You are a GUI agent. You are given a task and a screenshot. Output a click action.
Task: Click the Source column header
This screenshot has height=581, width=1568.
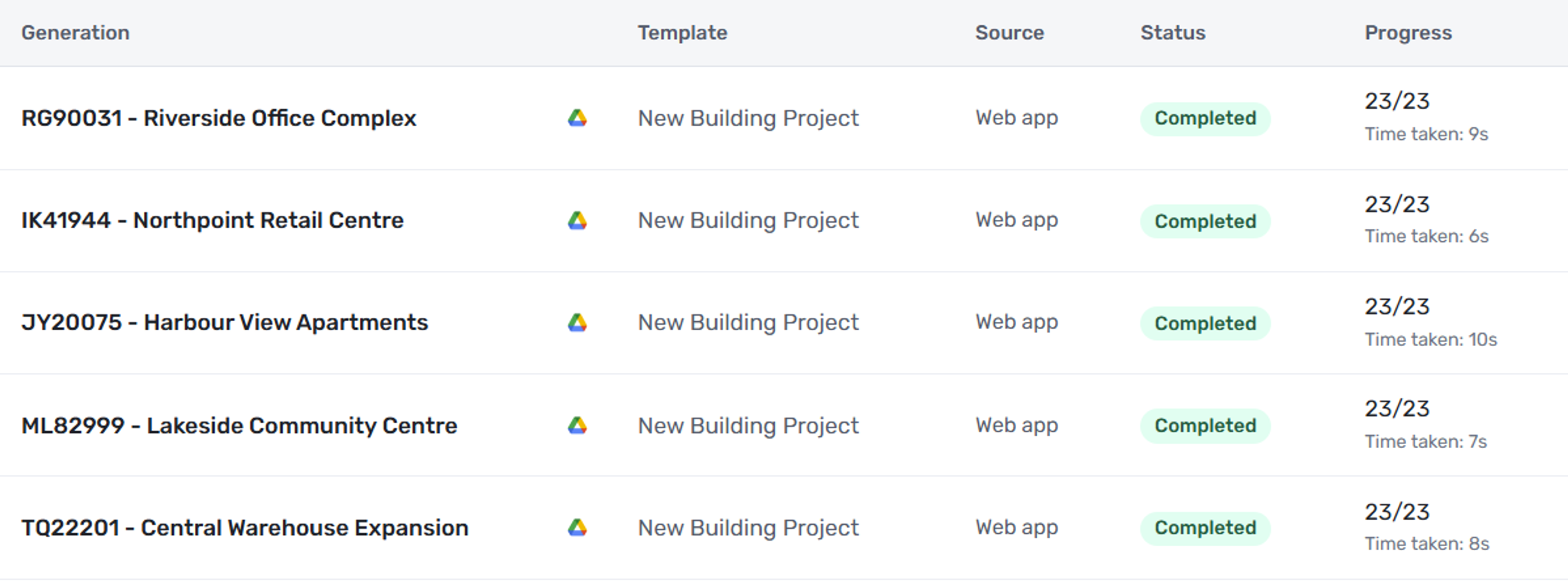point(1009,32)
